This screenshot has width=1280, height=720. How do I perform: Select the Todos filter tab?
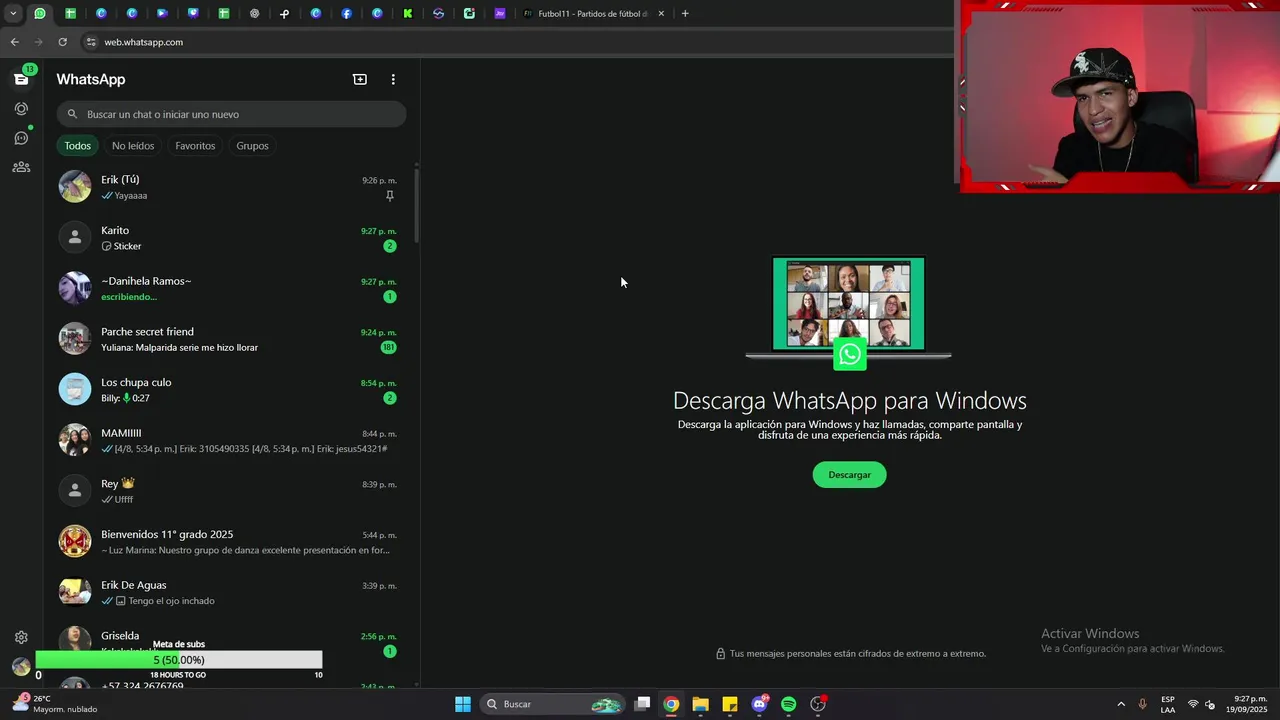coord(78,146)
